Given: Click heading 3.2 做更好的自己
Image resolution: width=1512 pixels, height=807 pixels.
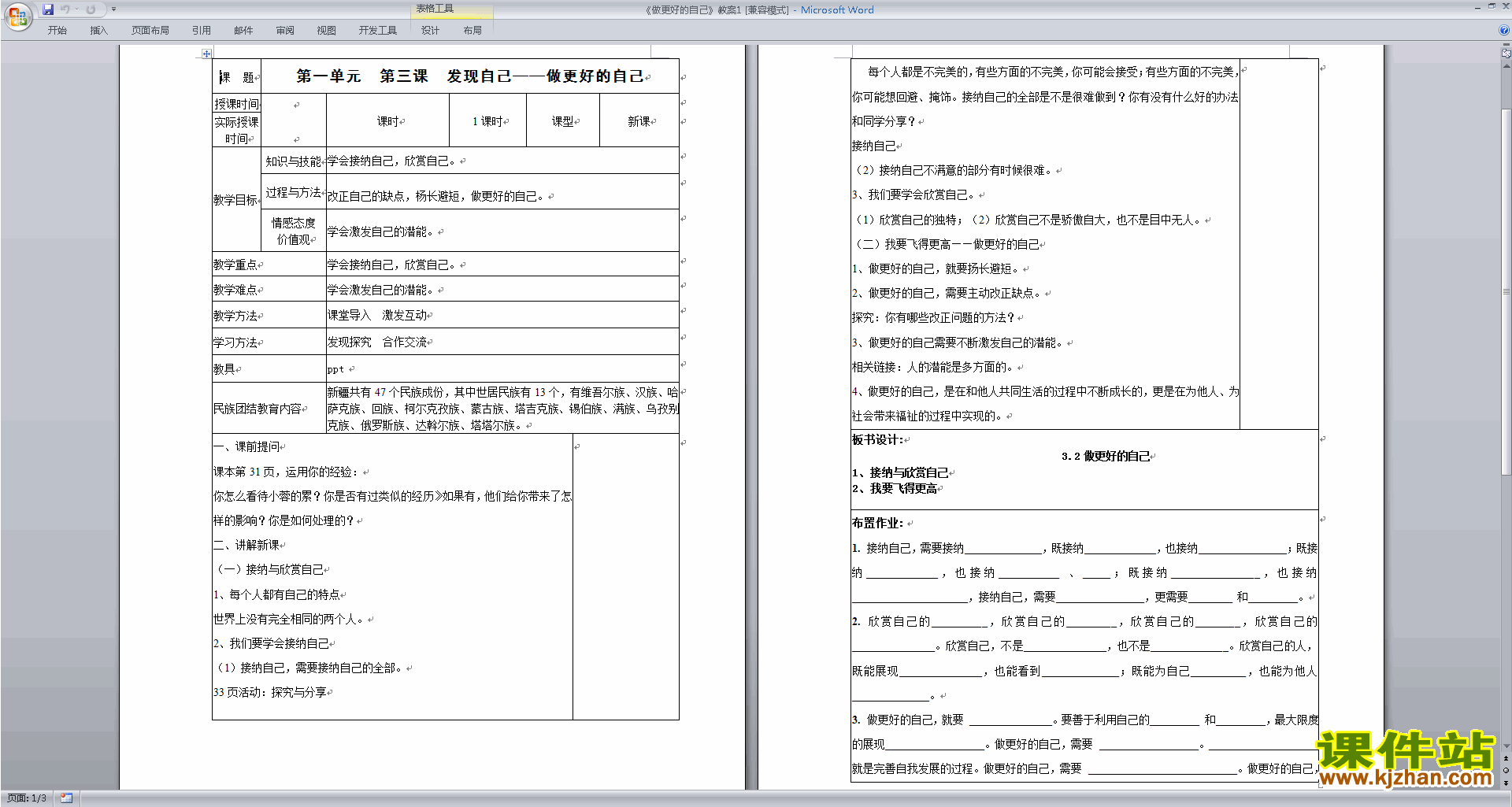Looking at the screenshot, I should [x=1106, y=457].
